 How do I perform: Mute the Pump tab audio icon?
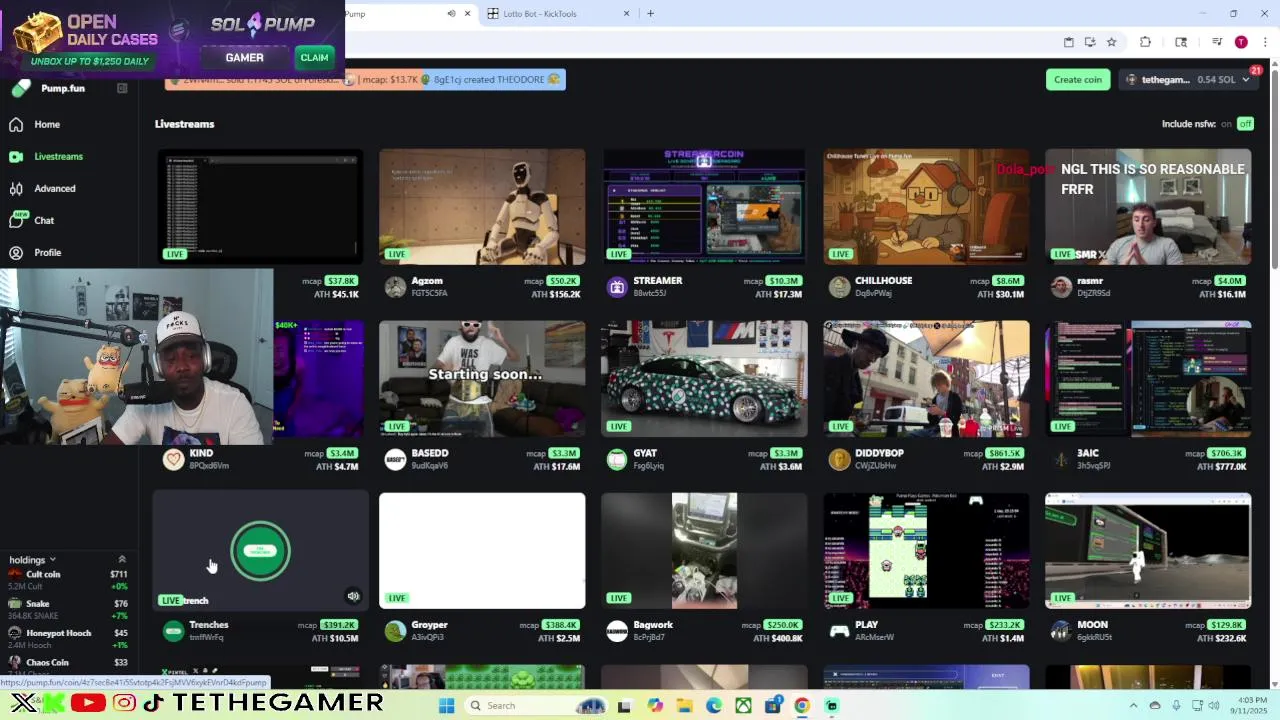pyautogui.click(x=451, y=14)
